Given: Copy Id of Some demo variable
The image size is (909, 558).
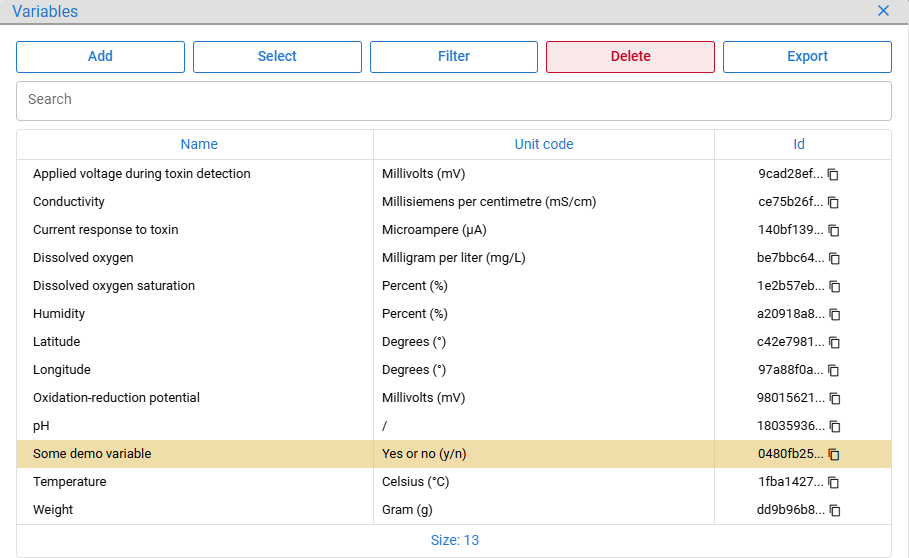Looking at the screenshot, I should coord(834,454).
